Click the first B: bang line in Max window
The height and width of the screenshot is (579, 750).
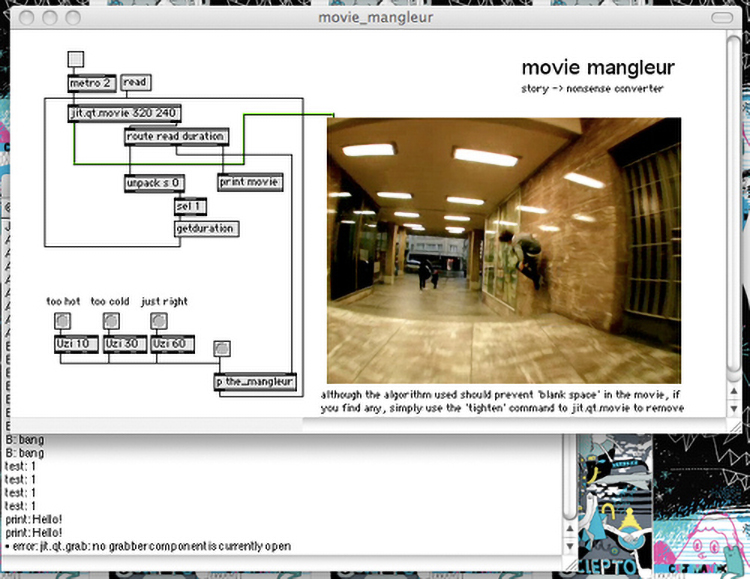point(24,440)
